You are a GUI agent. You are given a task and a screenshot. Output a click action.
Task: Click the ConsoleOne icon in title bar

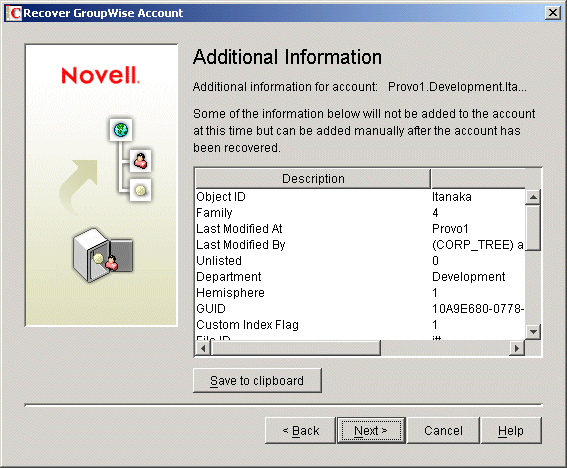click(x=14, y=13)
